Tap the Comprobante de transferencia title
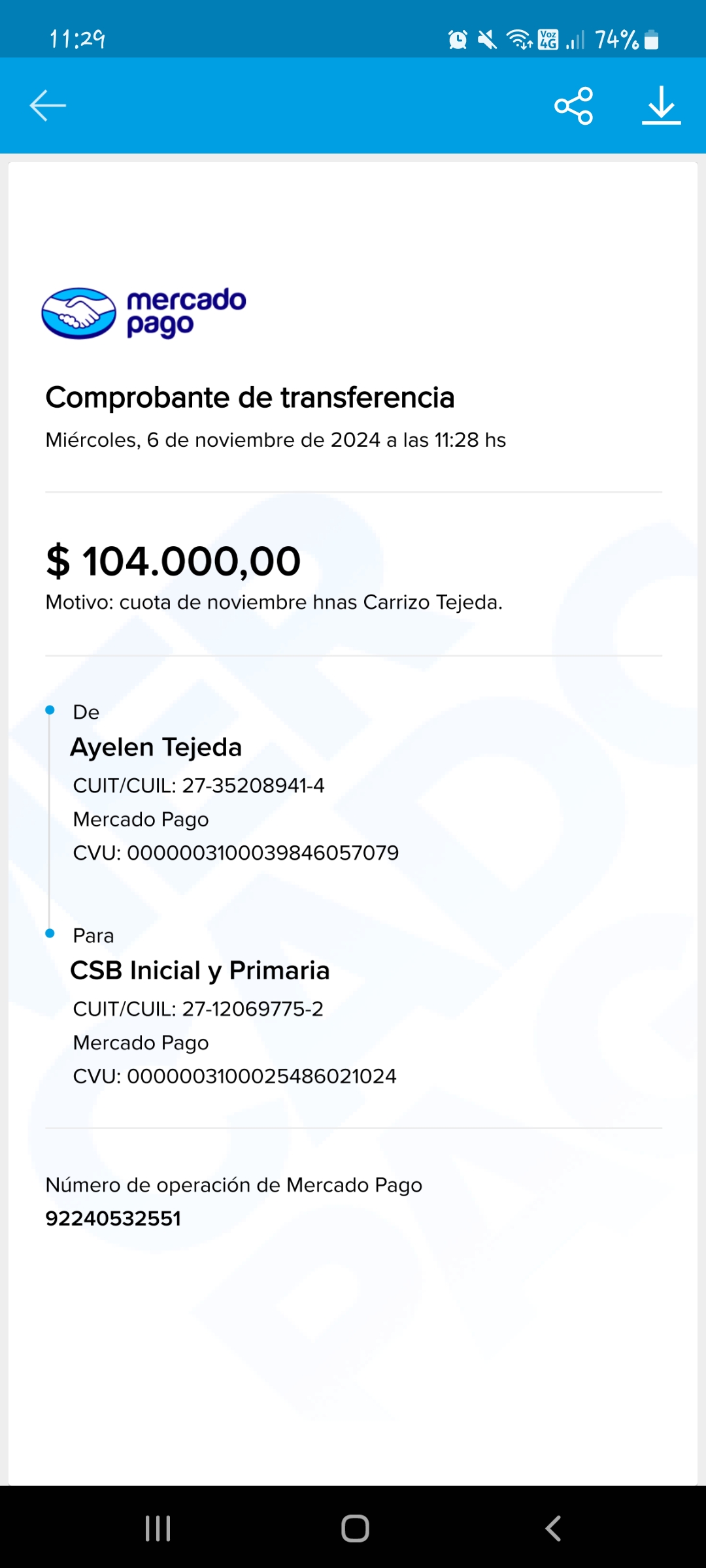This screenshot has height=1568, width=706. pos(250,398)
